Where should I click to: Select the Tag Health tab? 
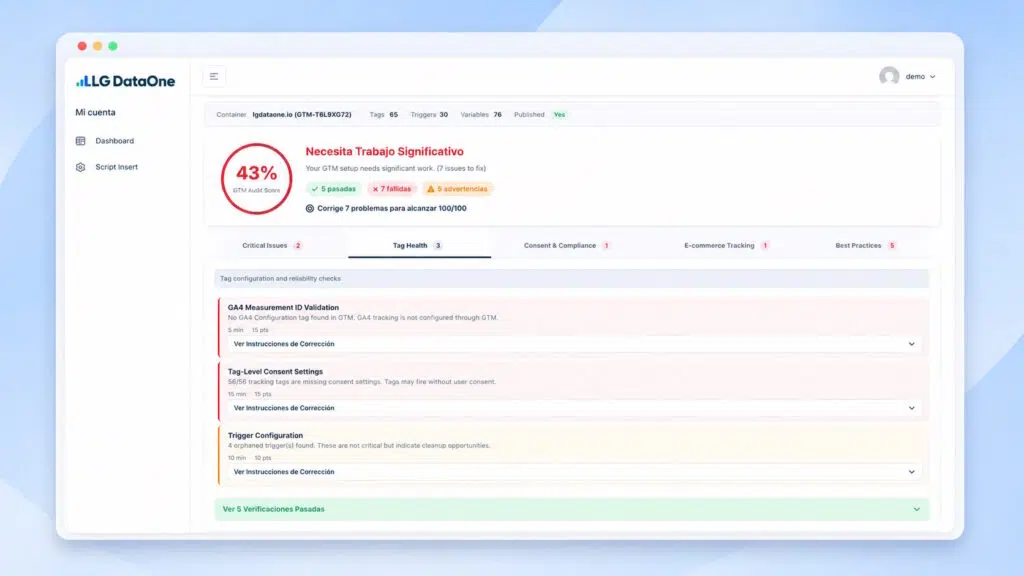(419, 246)
